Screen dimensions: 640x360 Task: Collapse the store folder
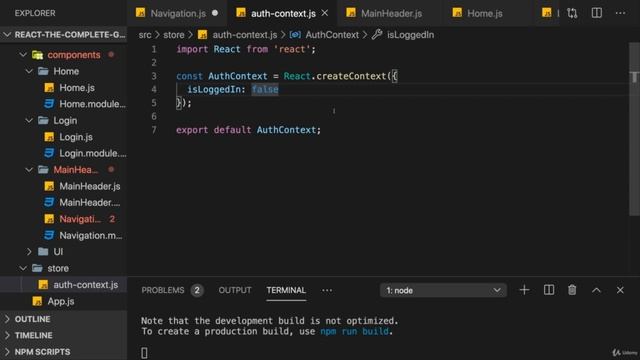[23, 268]
